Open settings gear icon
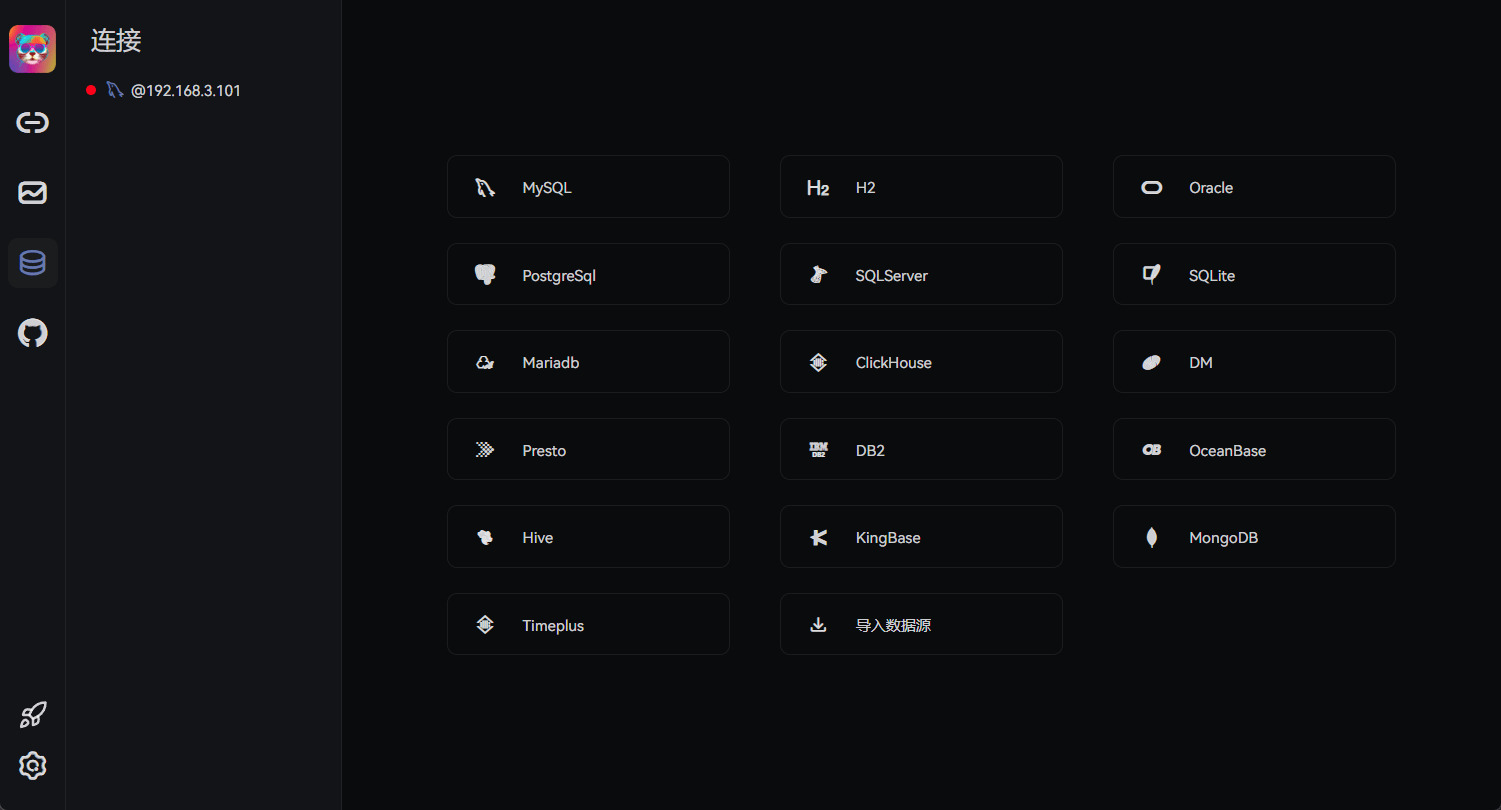Viewport: 1501px width, 810px height. pyautogui.click(x=32, y=766)
